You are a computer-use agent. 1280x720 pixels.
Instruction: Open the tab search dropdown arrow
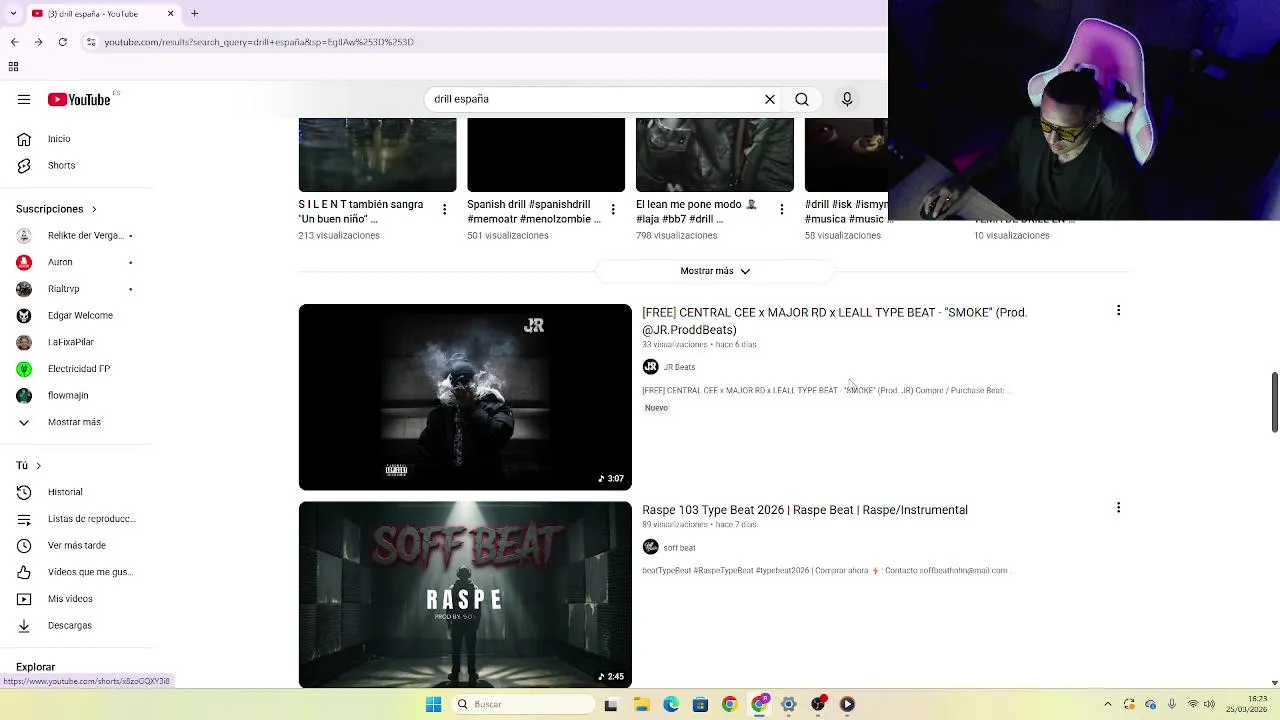(x=13, y=14)
